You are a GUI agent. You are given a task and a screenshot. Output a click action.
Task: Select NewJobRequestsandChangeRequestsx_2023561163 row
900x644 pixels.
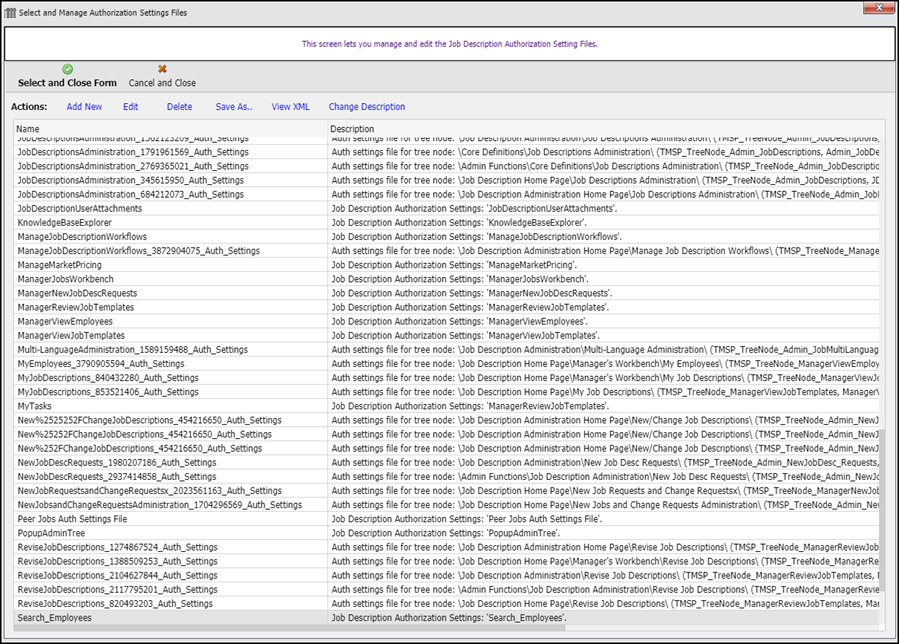[x=447, y=491]
